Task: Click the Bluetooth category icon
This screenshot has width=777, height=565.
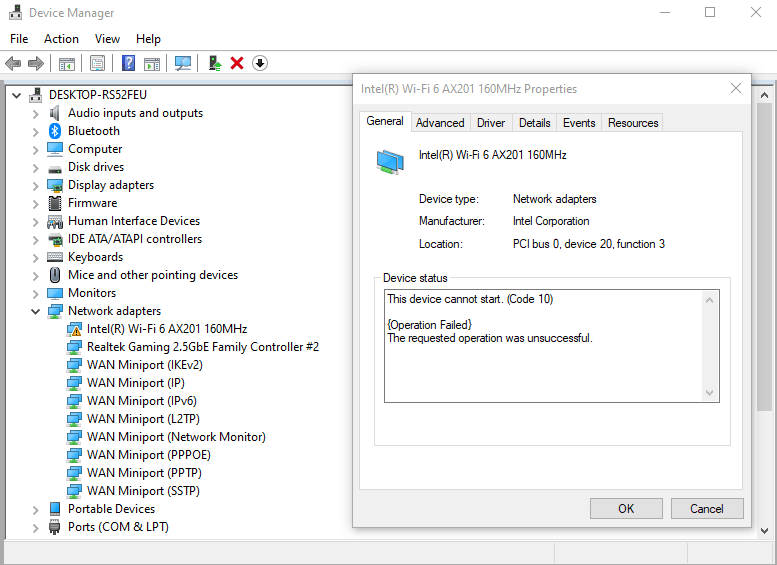Action: click(x=55, y=131)
